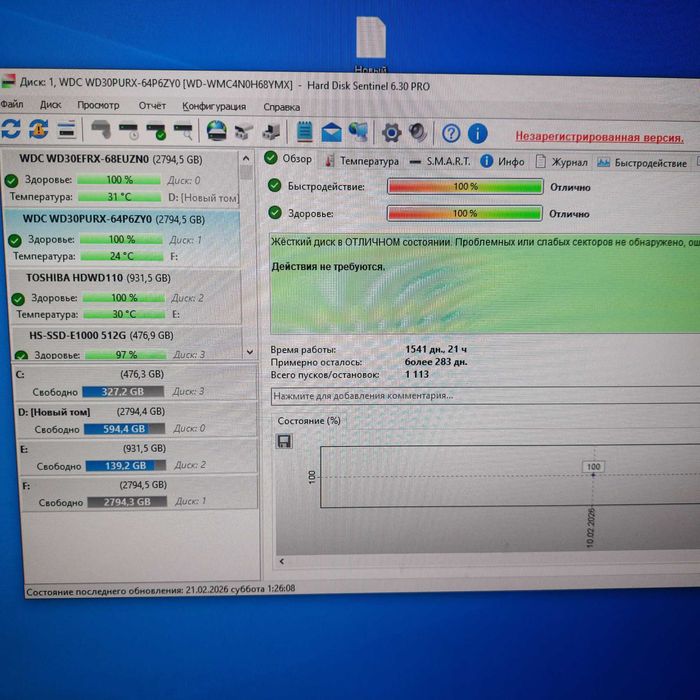Screen dimensions: 700x700
Task: Click the blue info circle icon
Action: [x=477, y=133]
